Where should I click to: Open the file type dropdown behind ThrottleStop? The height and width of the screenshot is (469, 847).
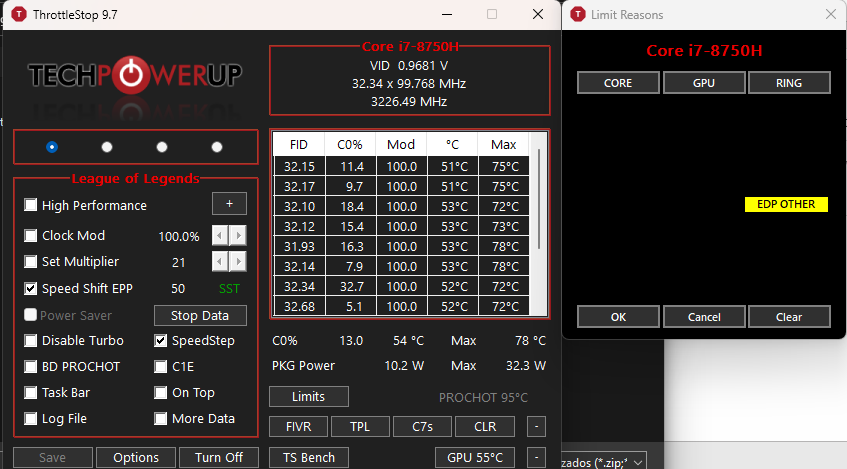click(x=638, y=463)
